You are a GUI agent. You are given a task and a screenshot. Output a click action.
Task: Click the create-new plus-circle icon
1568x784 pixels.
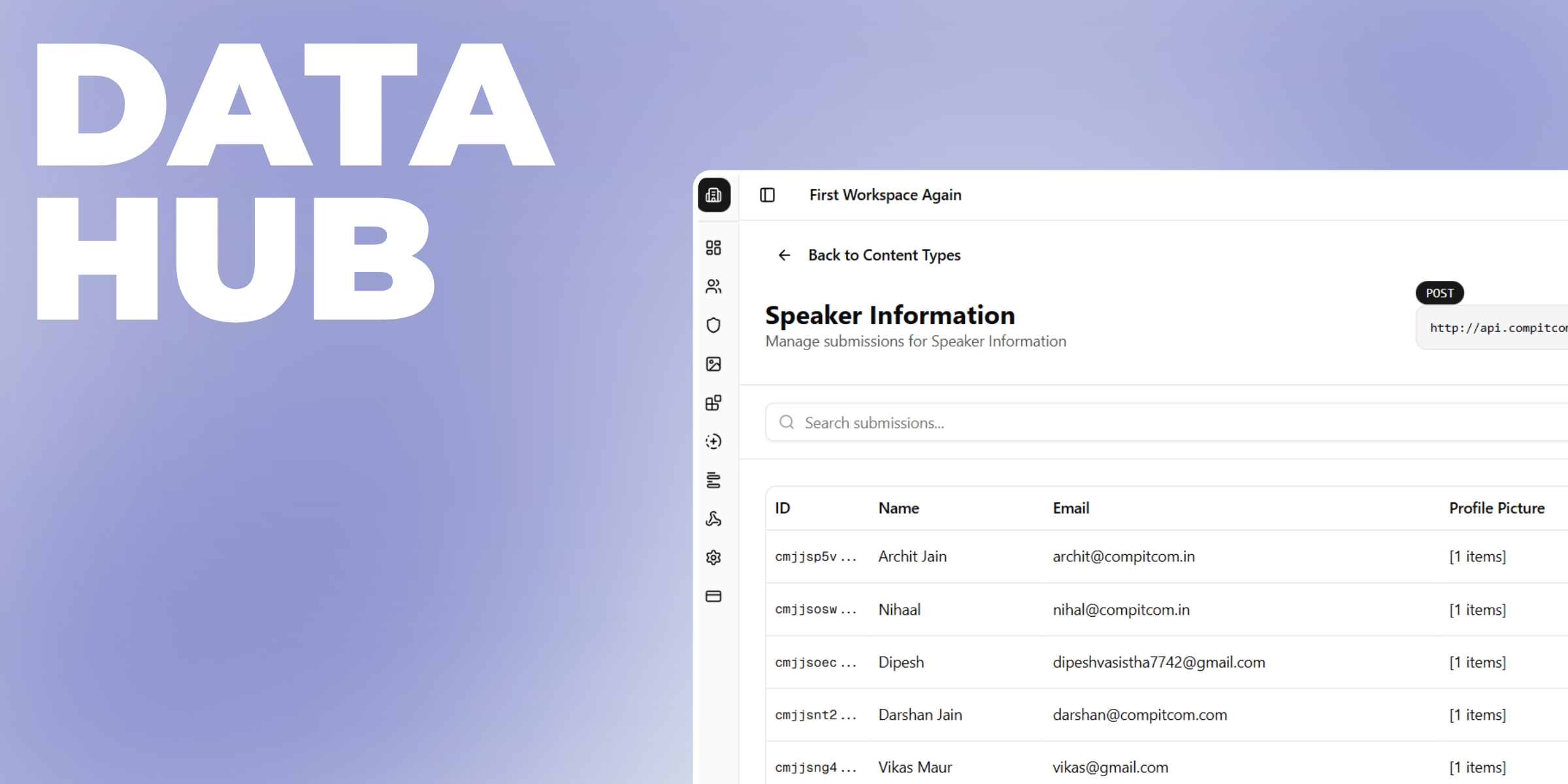(x=714, y=442)
